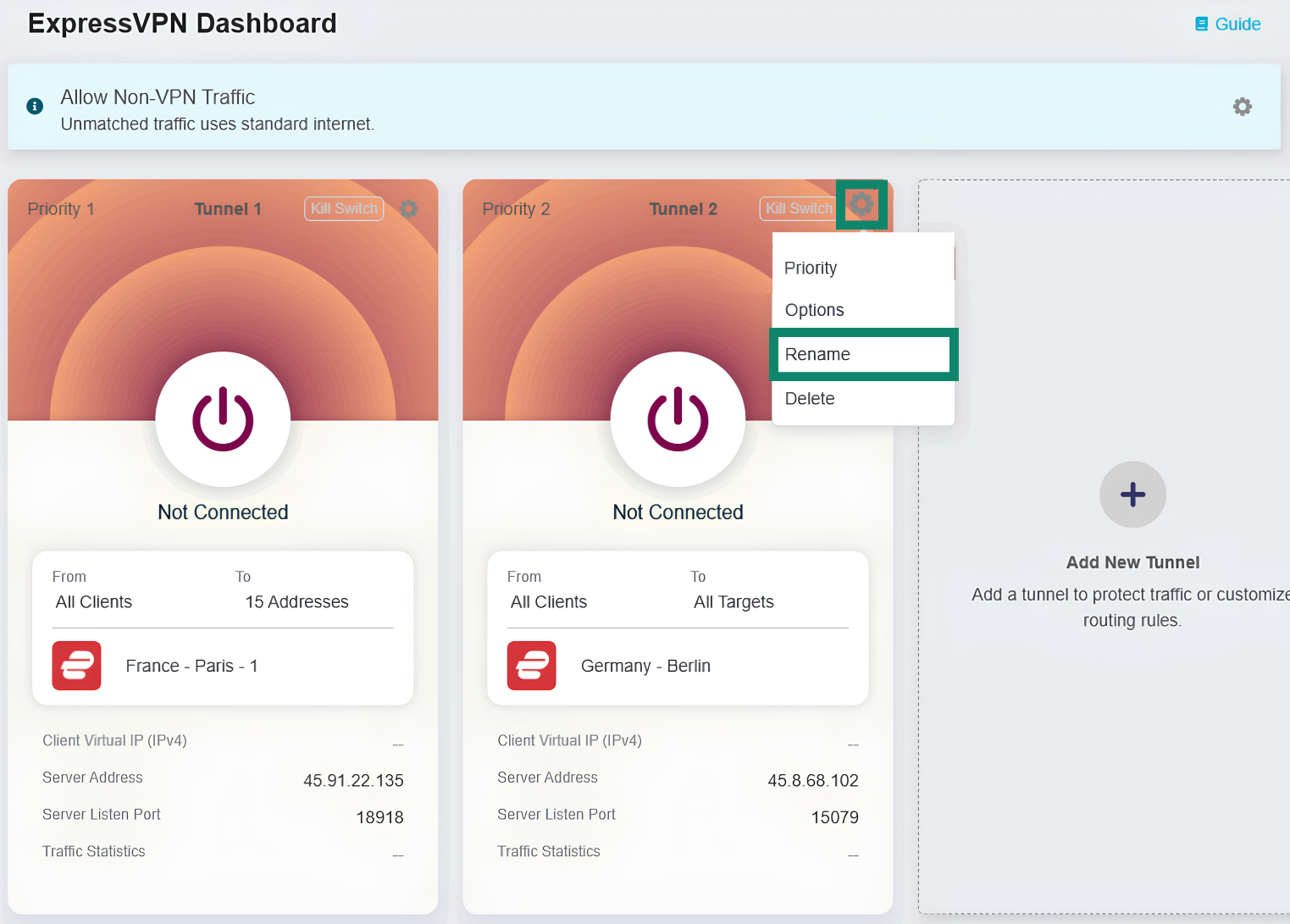Toggle Tunnel 1 power button
Screen dimensions: 1290x924
pyautogui.click(x=223, y=419)
